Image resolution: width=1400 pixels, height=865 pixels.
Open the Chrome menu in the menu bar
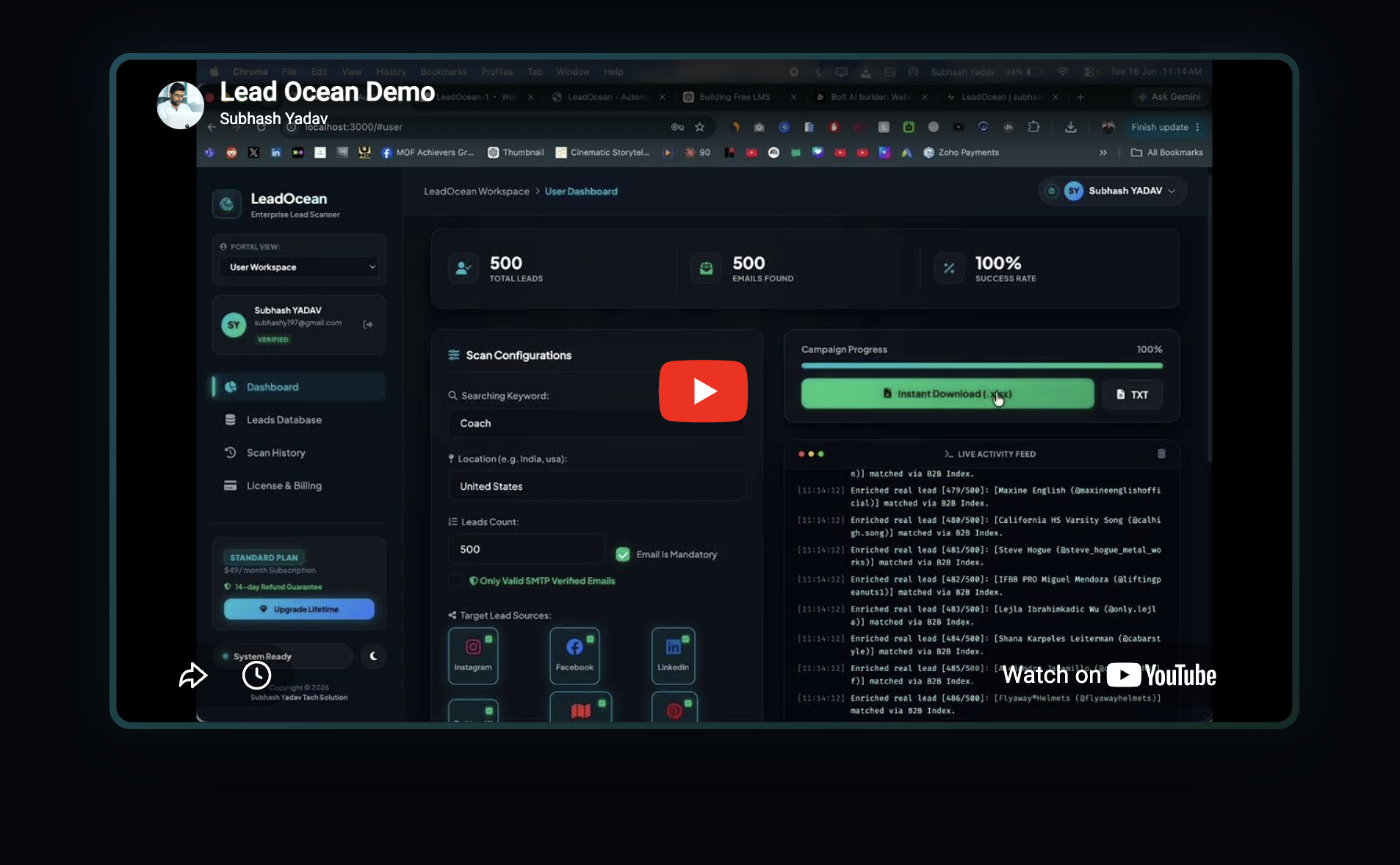[x=250, y=72]
